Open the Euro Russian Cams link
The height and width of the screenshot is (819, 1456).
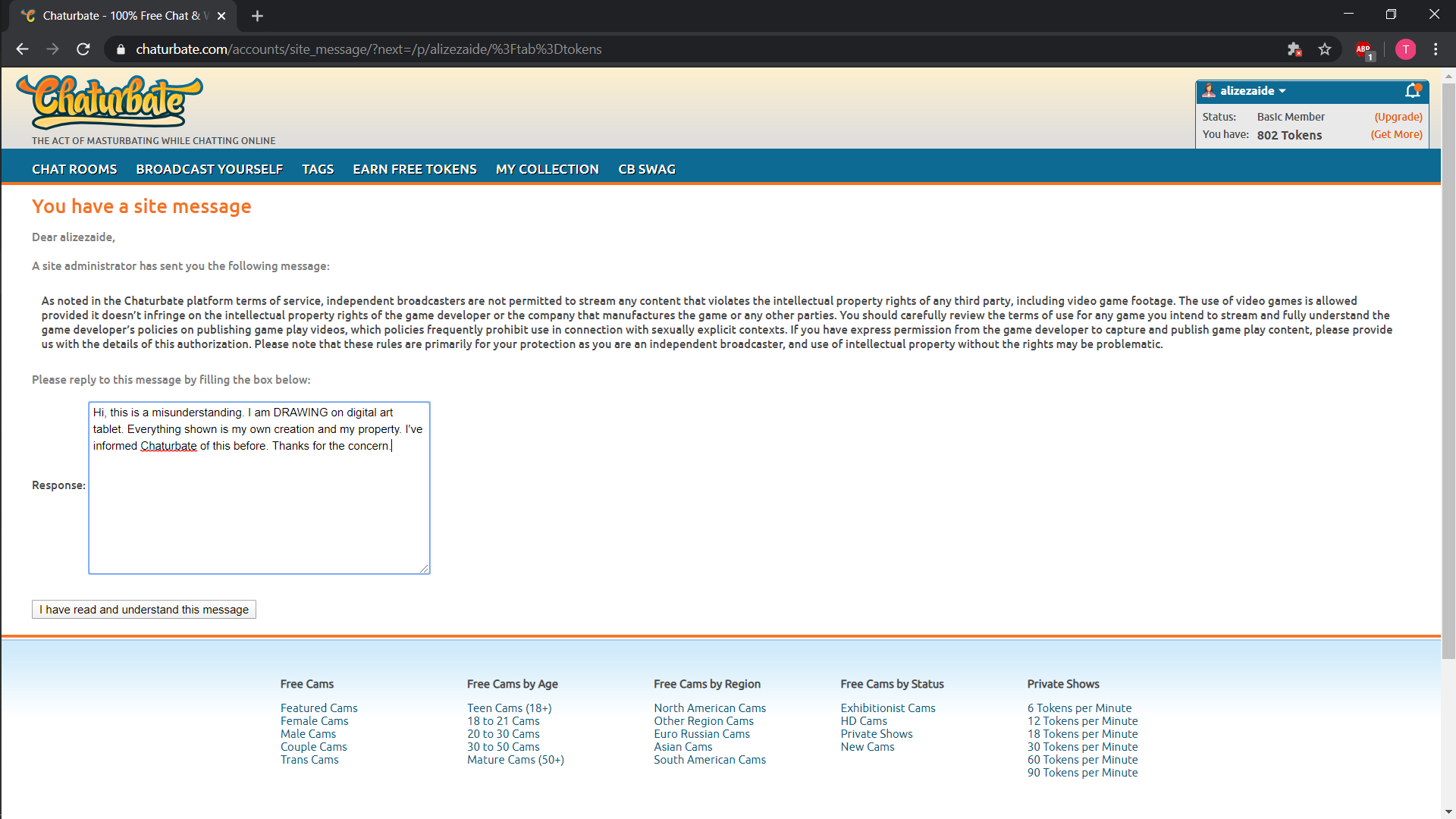pyautogui.click(x=701, y=733)
